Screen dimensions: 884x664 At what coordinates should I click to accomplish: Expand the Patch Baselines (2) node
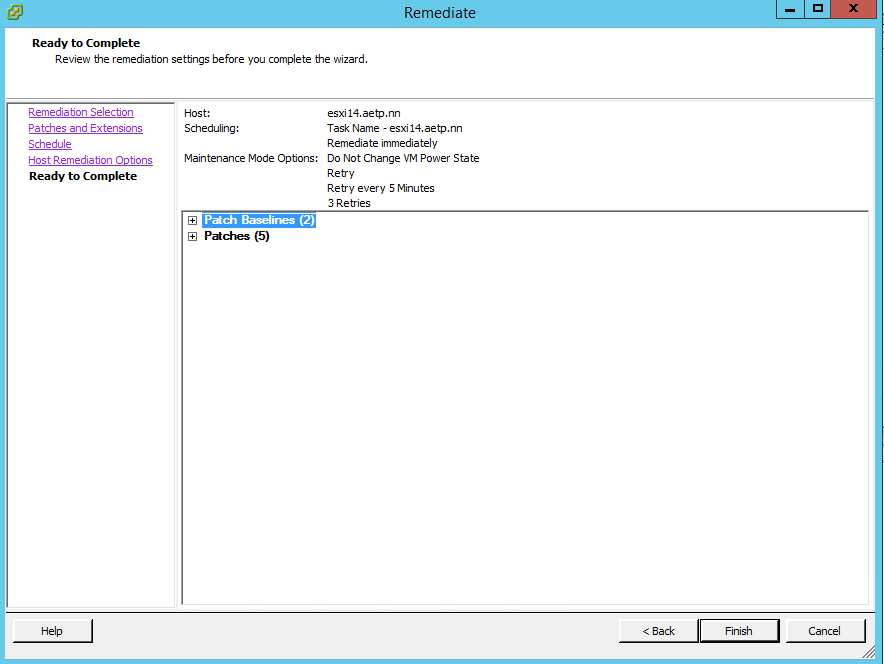[192, 220]
